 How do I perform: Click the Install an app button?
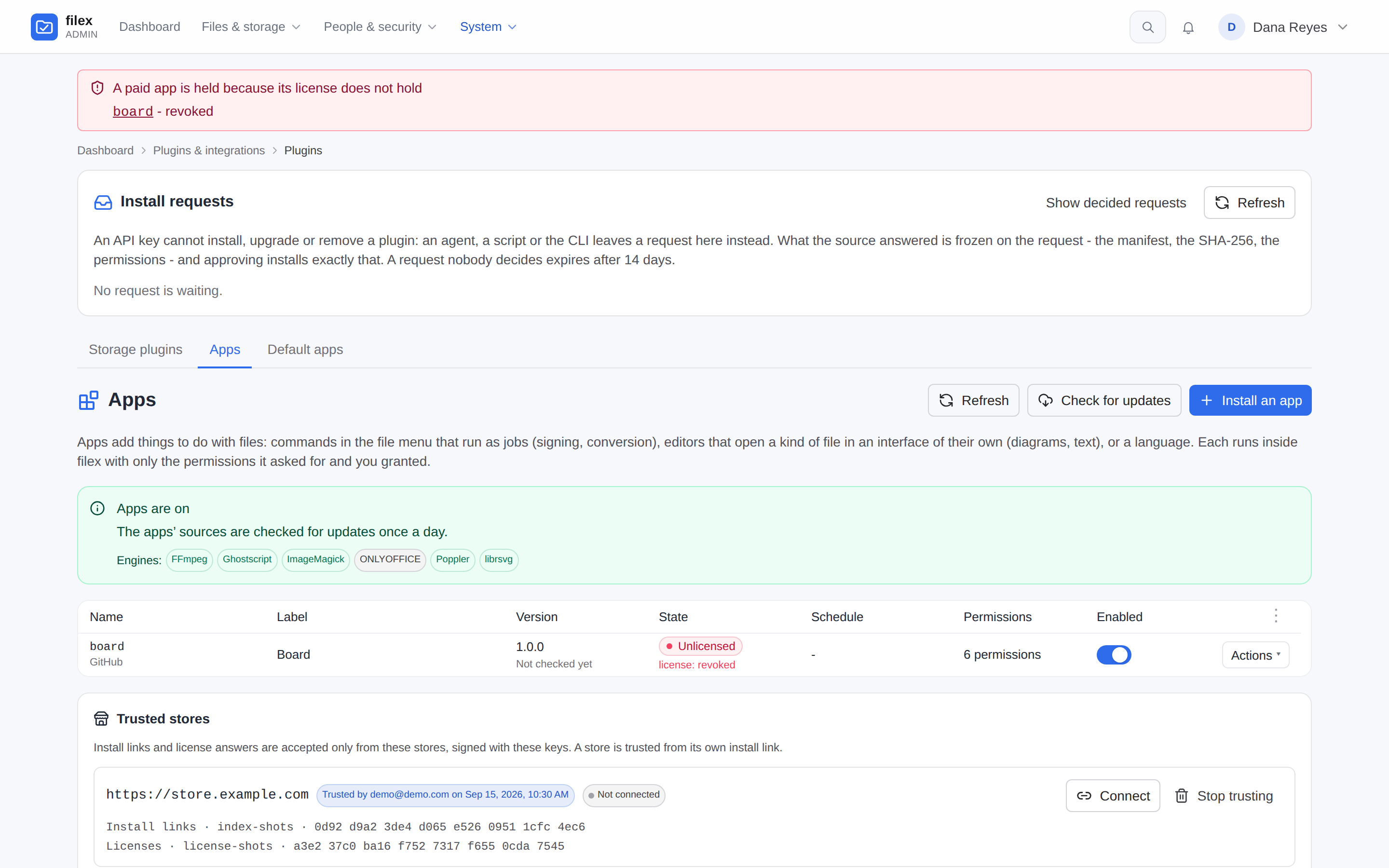click(x=1250, y=400)
